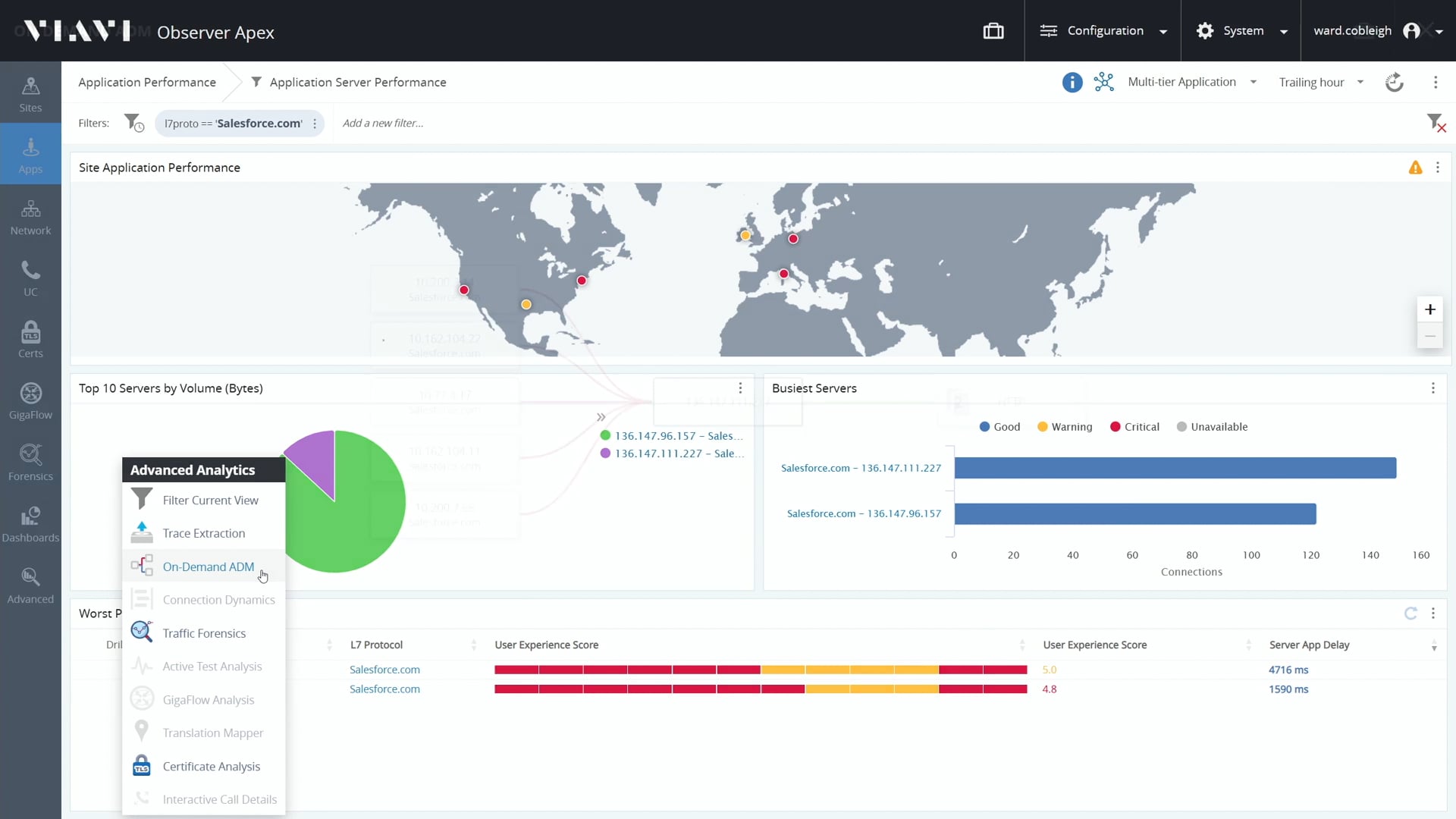Screen dimensions: 1456x819
Task: Toggle the Good legend series
Action: [x=999, y=427]
